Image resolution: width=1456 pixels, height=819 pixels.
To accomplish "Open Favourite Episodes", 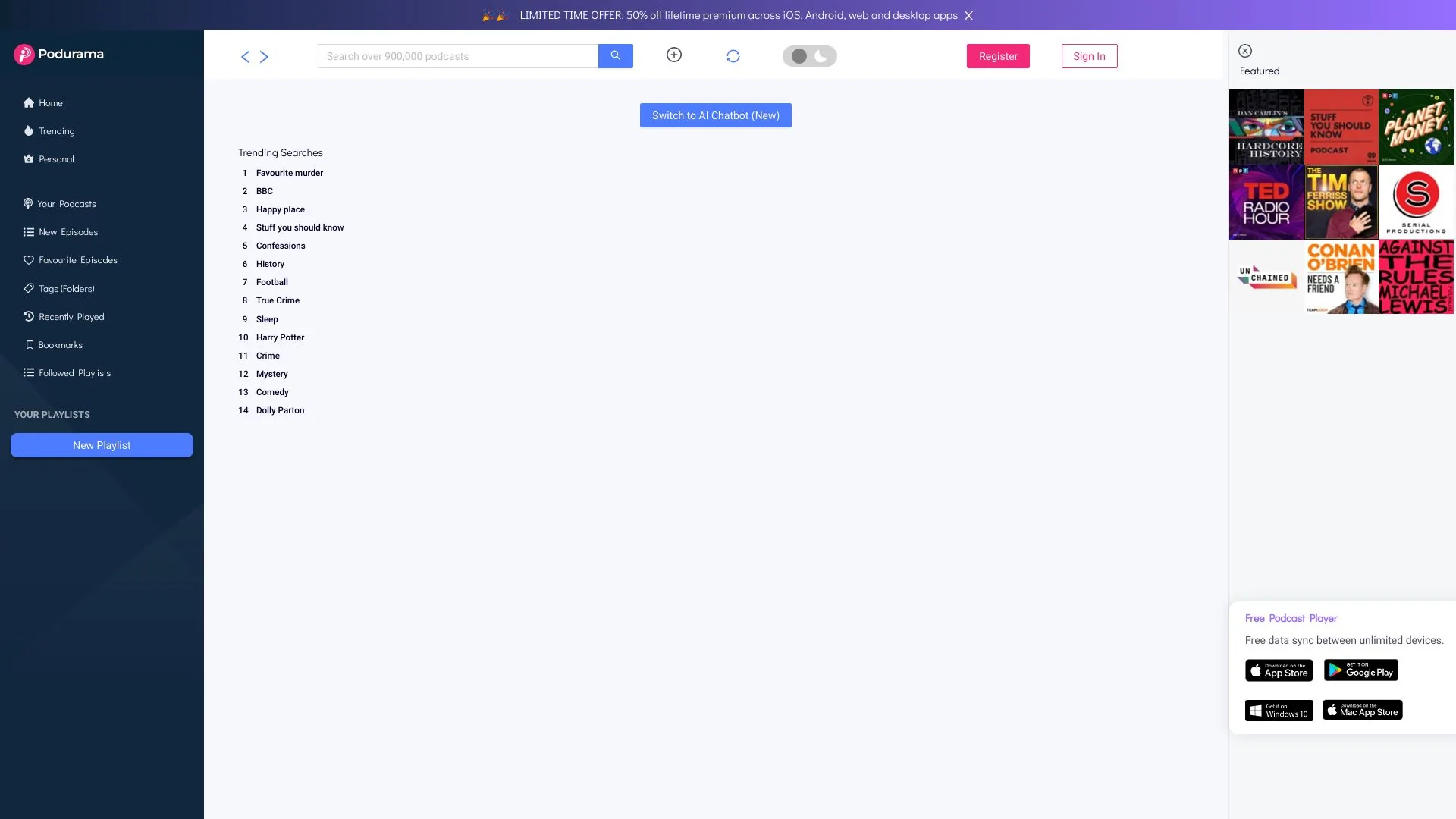I will pos(71,260).
